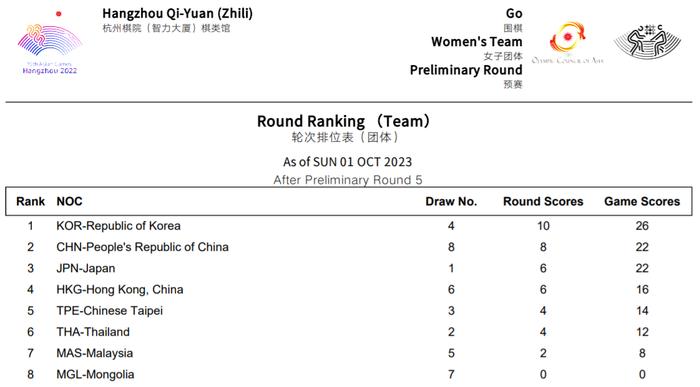Select the NOC column header

69,201
